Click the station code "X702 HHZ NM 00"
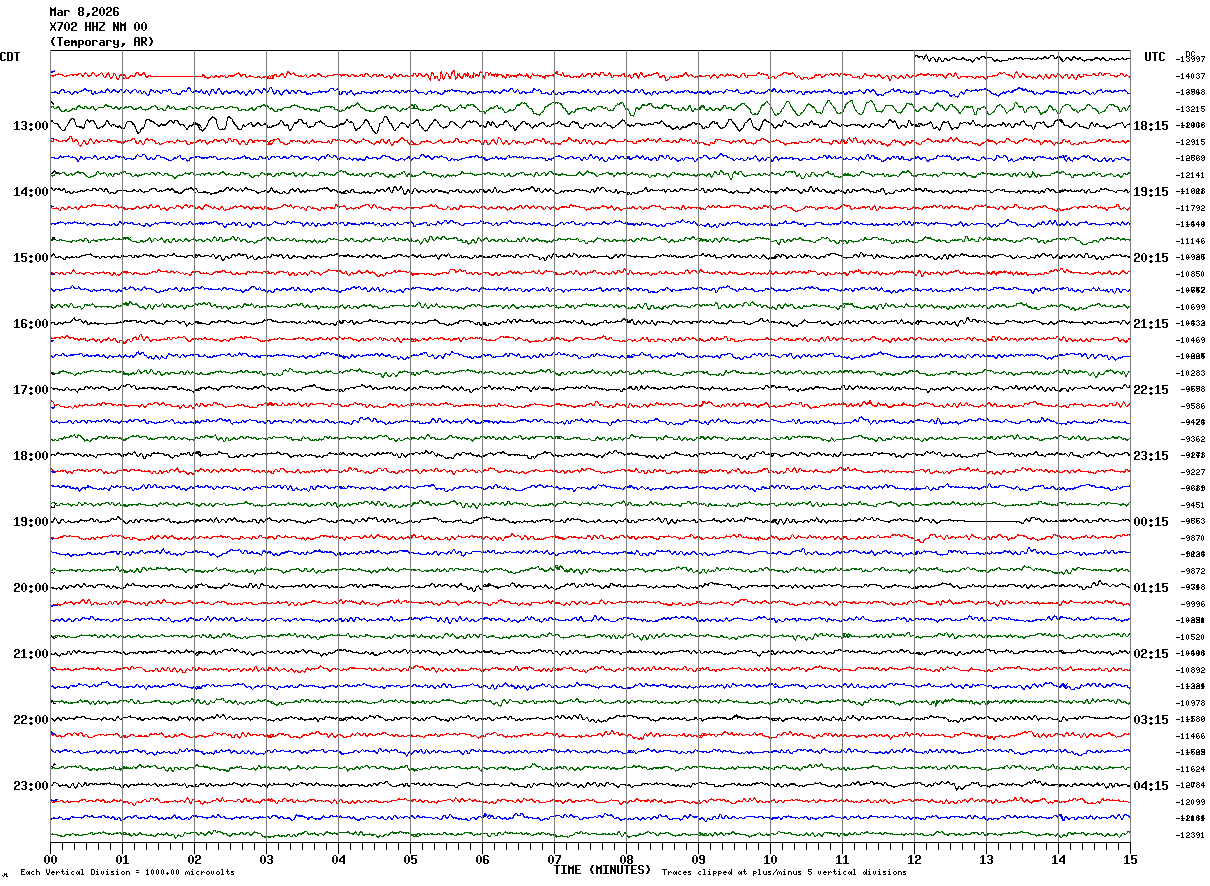 click(98, 27)
